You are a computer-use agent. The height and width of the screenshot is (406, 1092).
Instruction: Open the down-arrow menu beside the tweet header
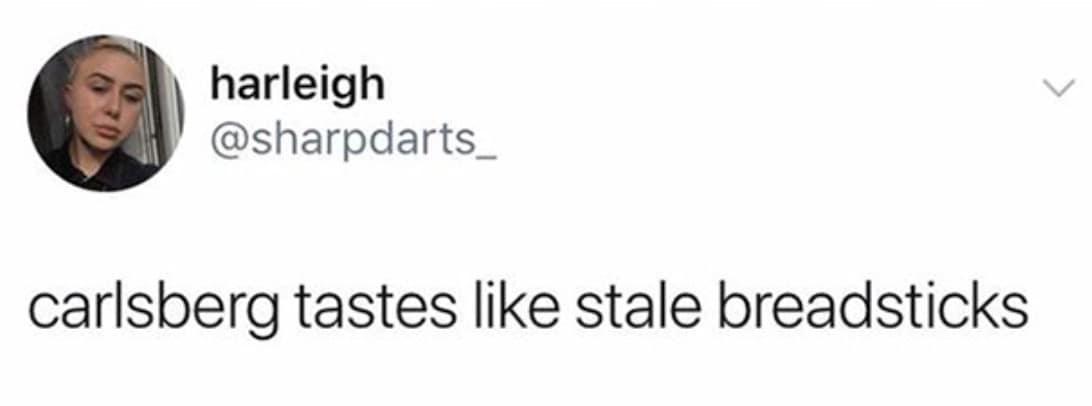click(1056, 88)
